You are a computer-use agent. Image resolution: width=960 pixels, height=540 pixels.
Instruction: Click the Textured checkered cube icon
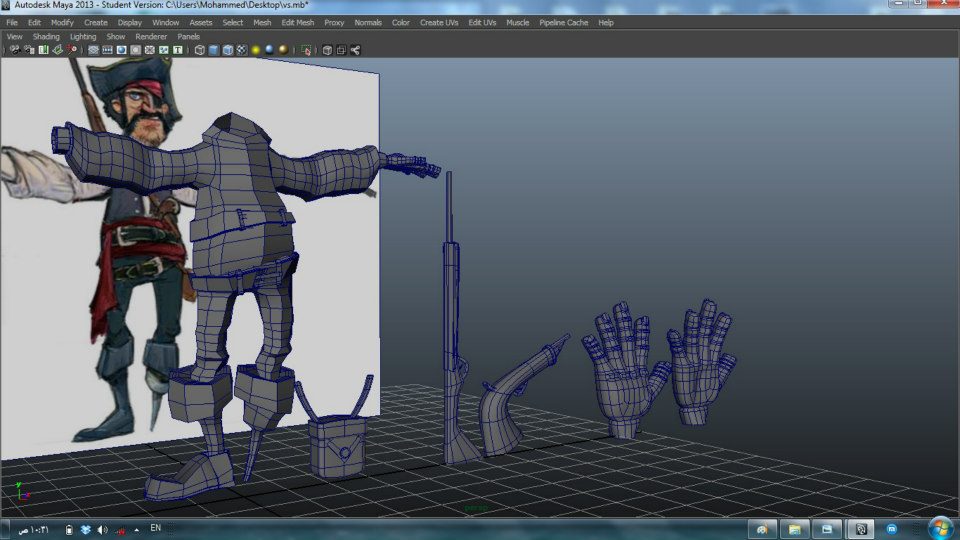tap(242, 50)
